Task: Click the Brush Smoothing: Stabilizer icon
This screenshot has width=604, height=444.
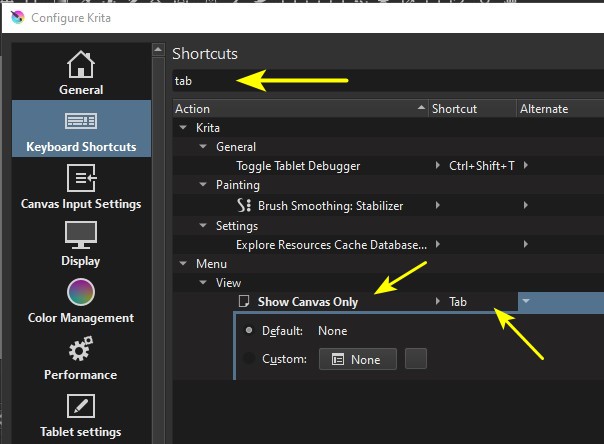Action: (244, 205)
